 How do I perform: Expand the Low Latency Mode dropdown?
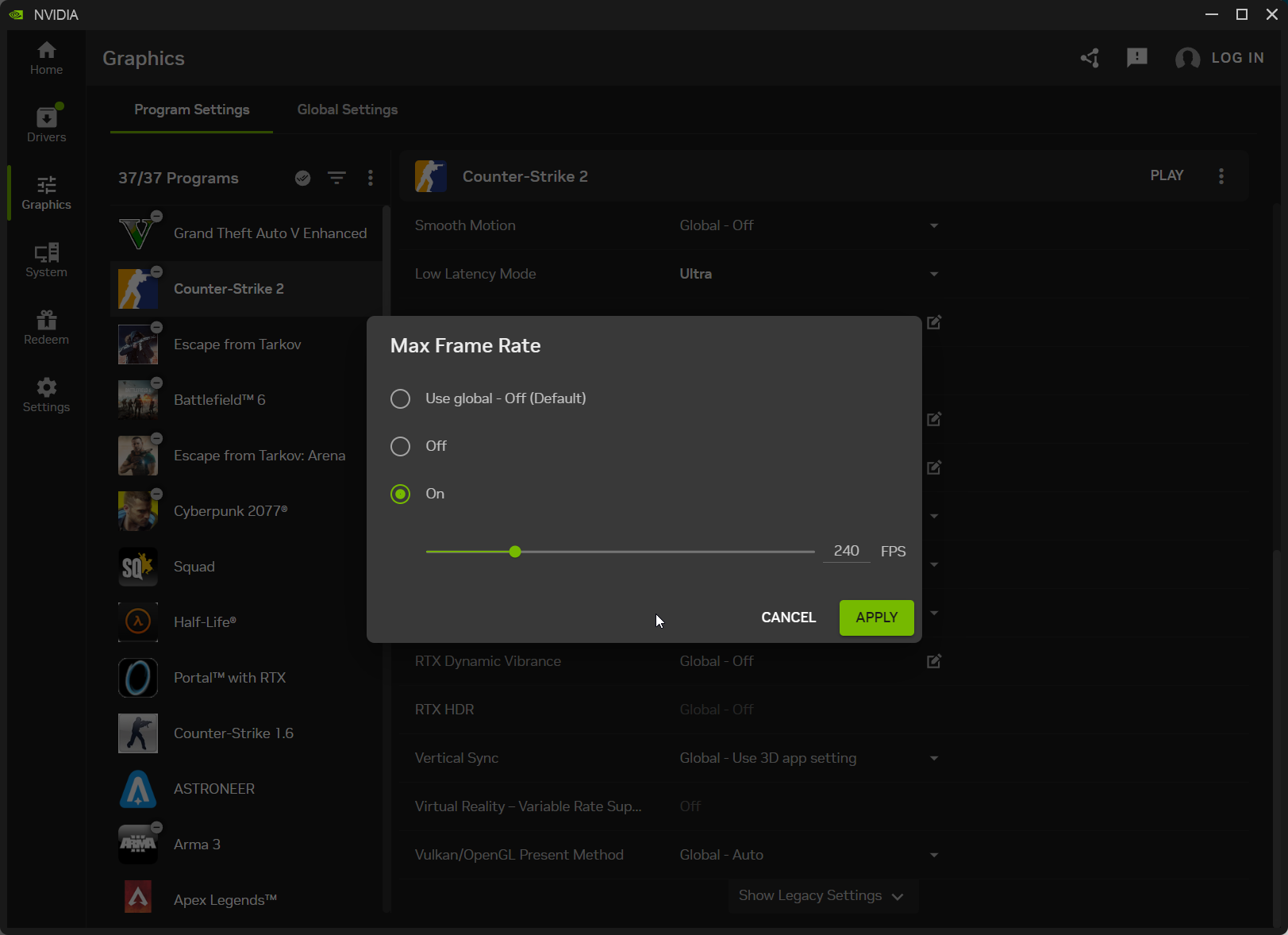tap(934, 275)
